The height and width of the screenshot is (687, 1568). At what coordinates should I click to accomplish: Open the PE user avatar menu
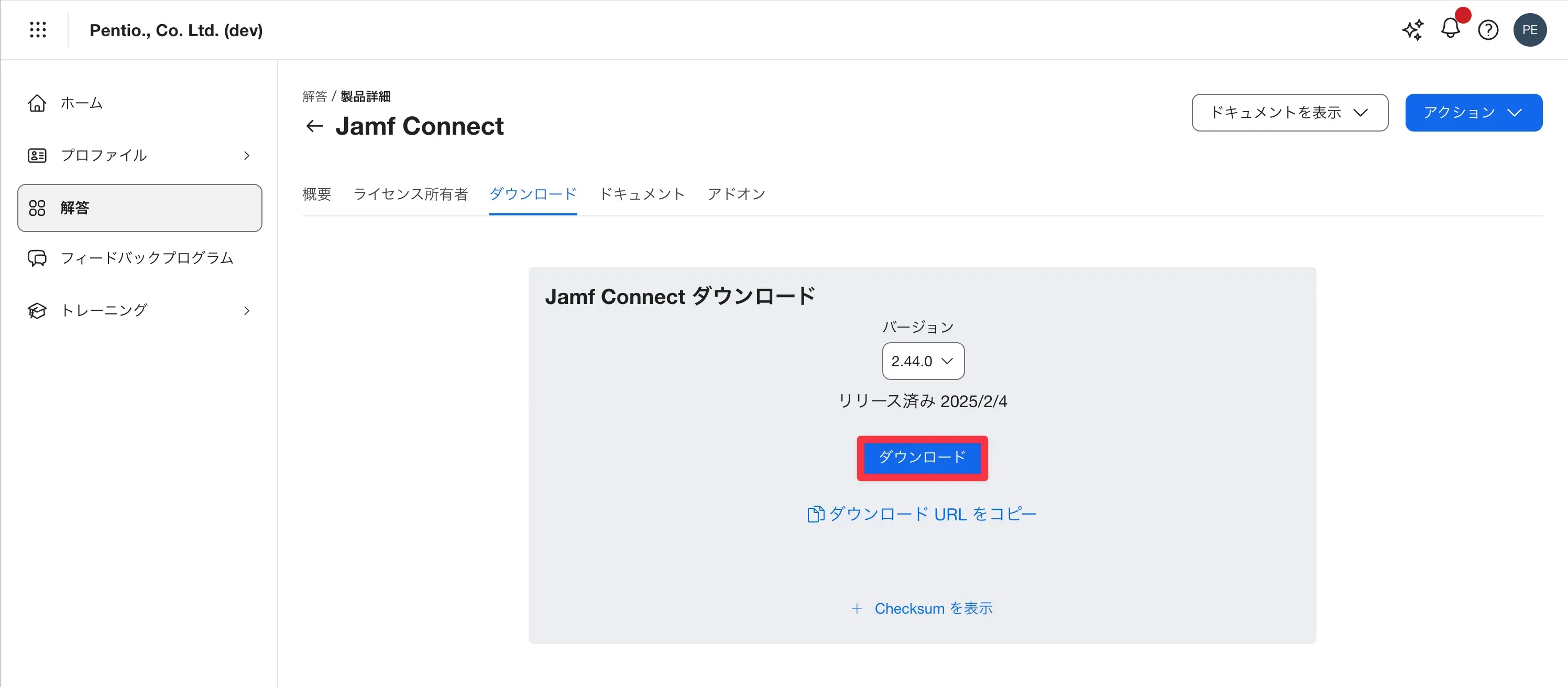click(1529, 30)
